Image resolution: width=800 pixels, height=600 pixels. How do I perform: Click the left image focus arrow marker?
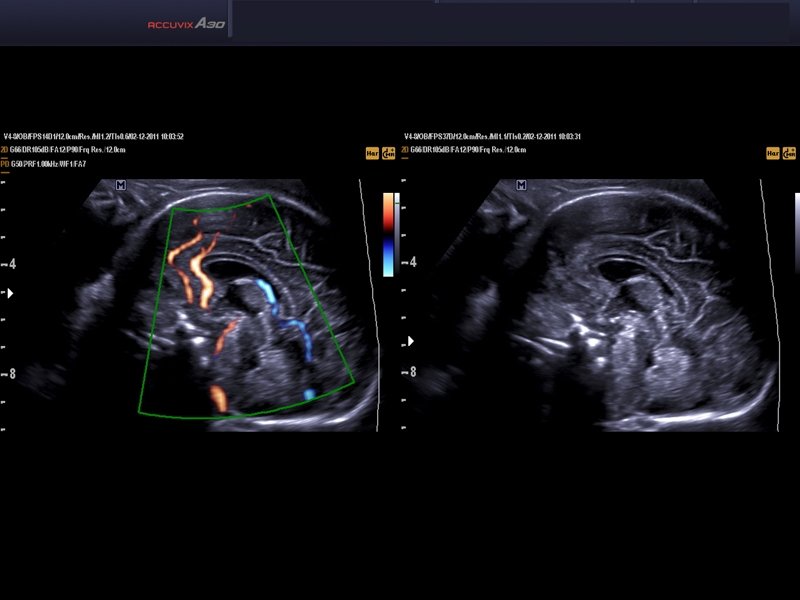tap(11, 294)
